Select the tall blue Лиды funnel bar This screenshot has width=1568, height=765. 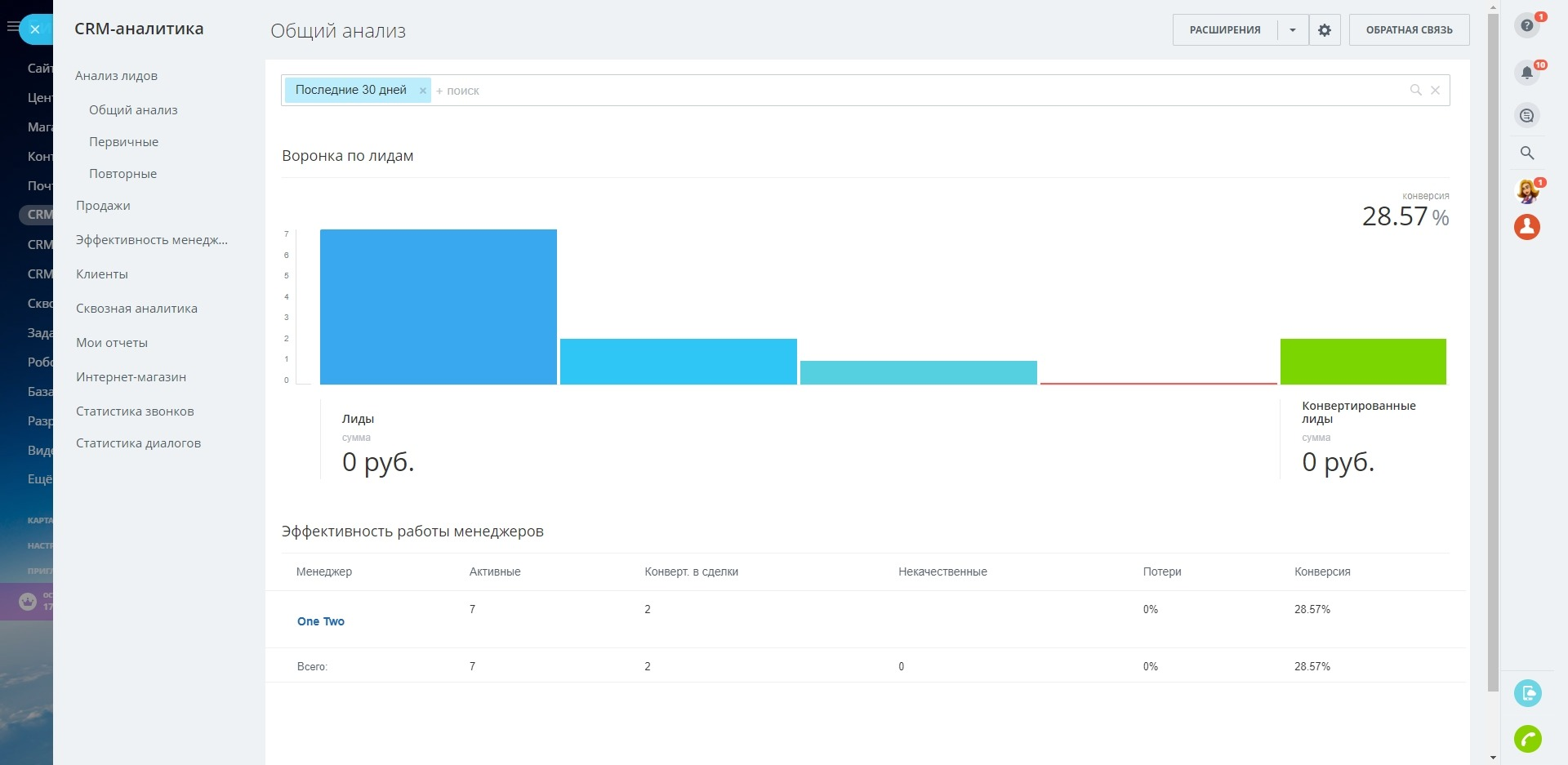pyautogui.click(x=439, y=307)
